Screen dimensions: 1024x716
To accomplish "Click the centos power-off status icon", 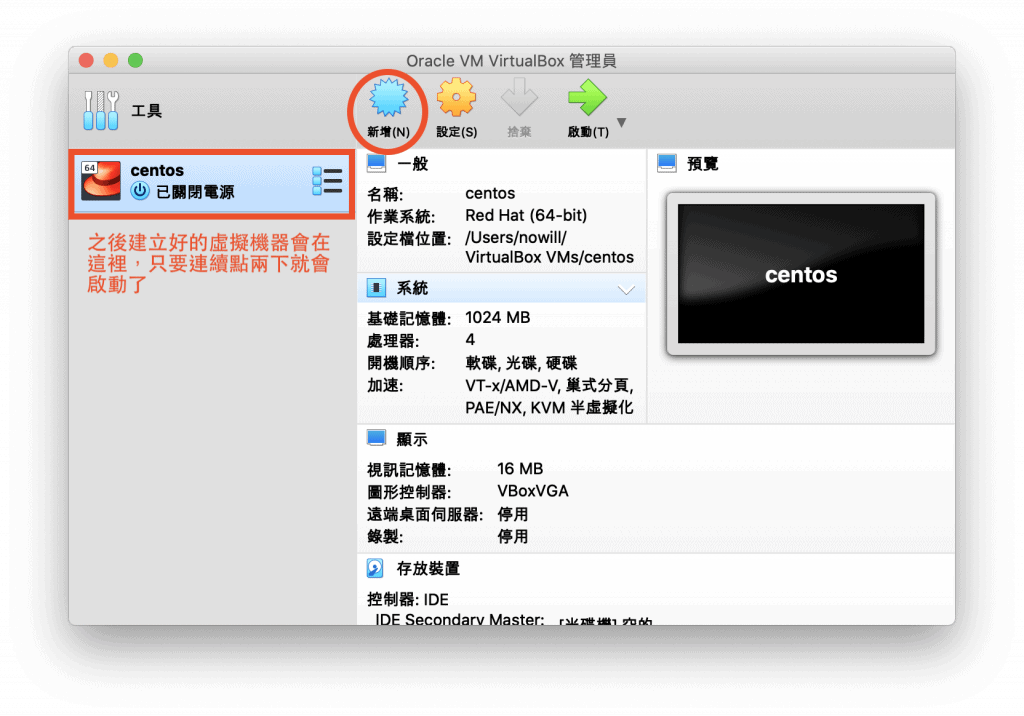I will pos(140,192).
